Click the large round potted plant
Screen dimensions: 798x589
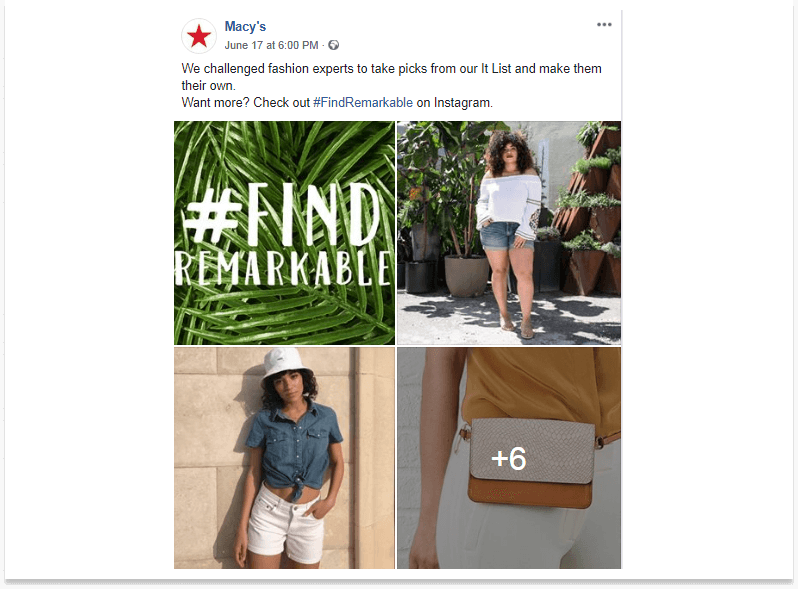pyautogui.click(x=466, y=274)
